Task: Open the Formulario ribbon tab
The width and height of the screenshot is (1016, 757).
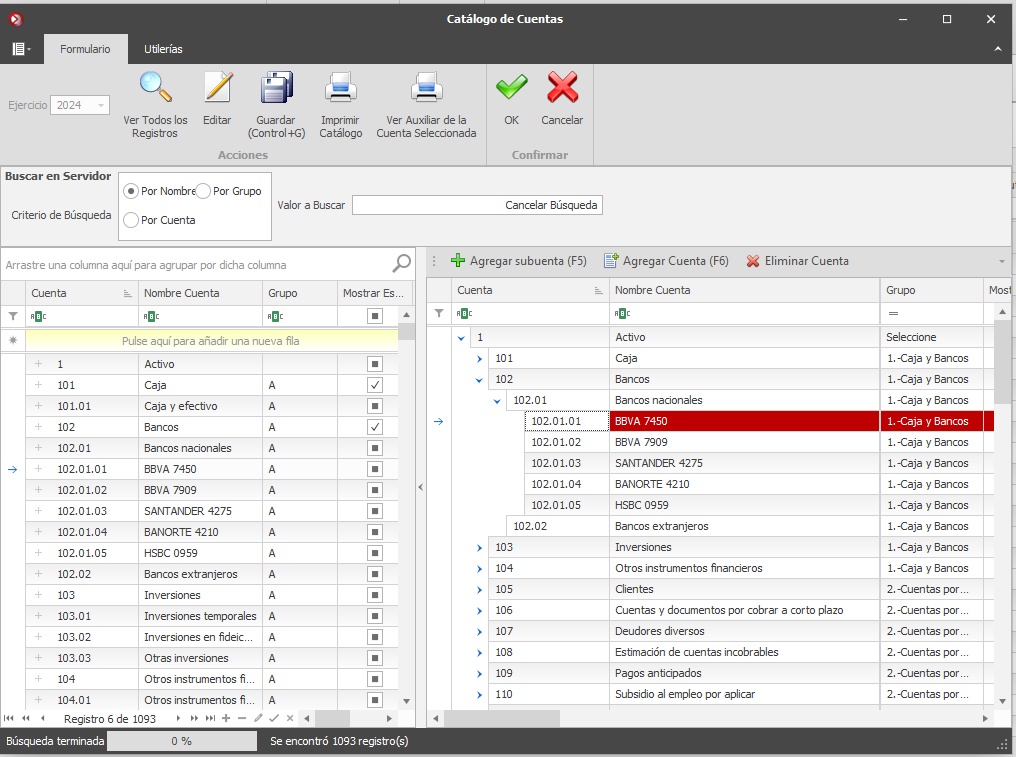Action: pos(85,49)
